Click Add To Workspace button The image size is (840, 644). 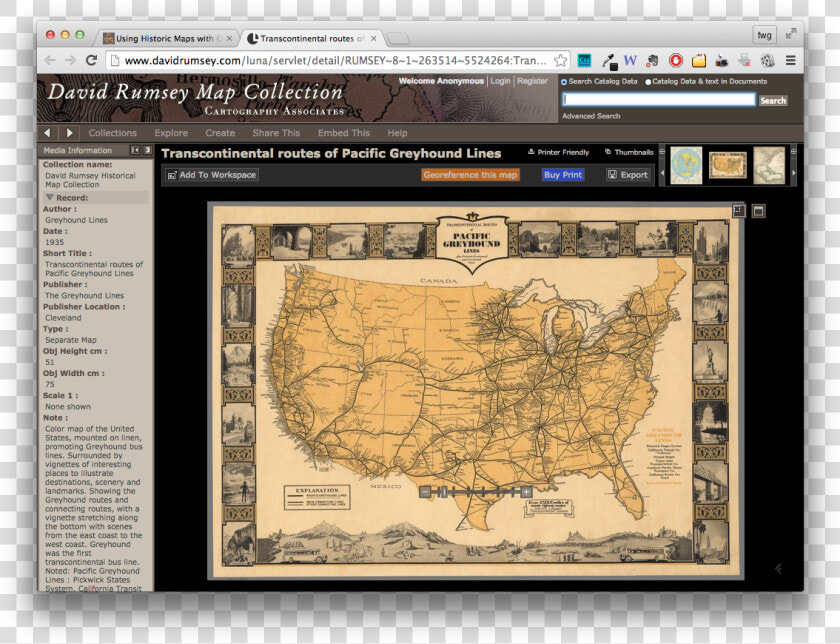tap(212, 175)
